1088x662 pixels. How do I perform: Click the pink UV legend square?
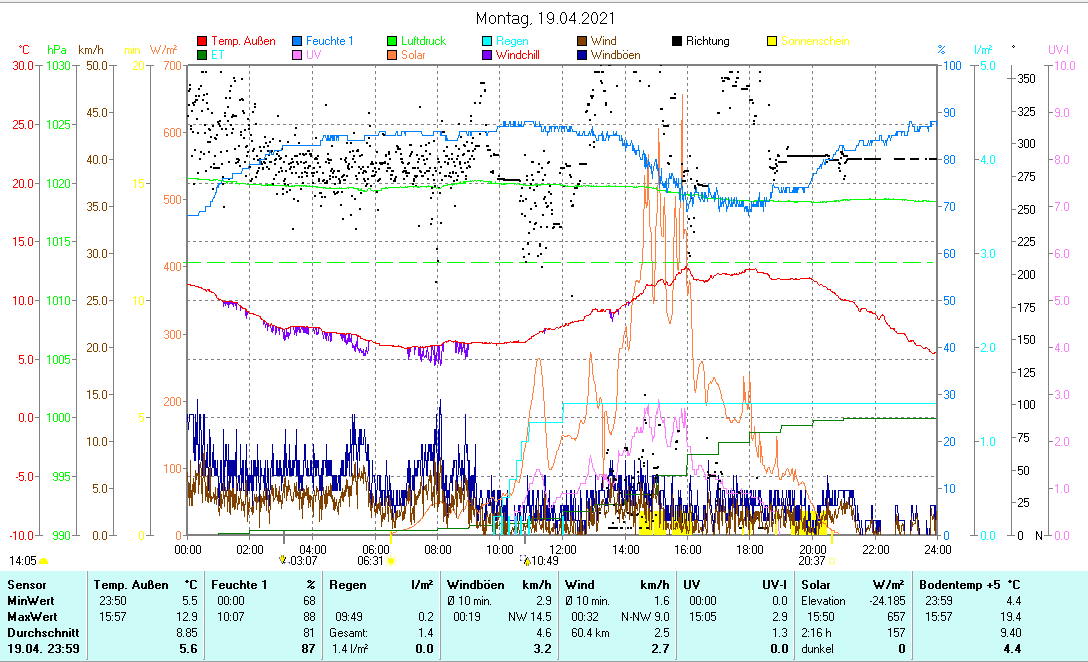click(x=297, y=55)
